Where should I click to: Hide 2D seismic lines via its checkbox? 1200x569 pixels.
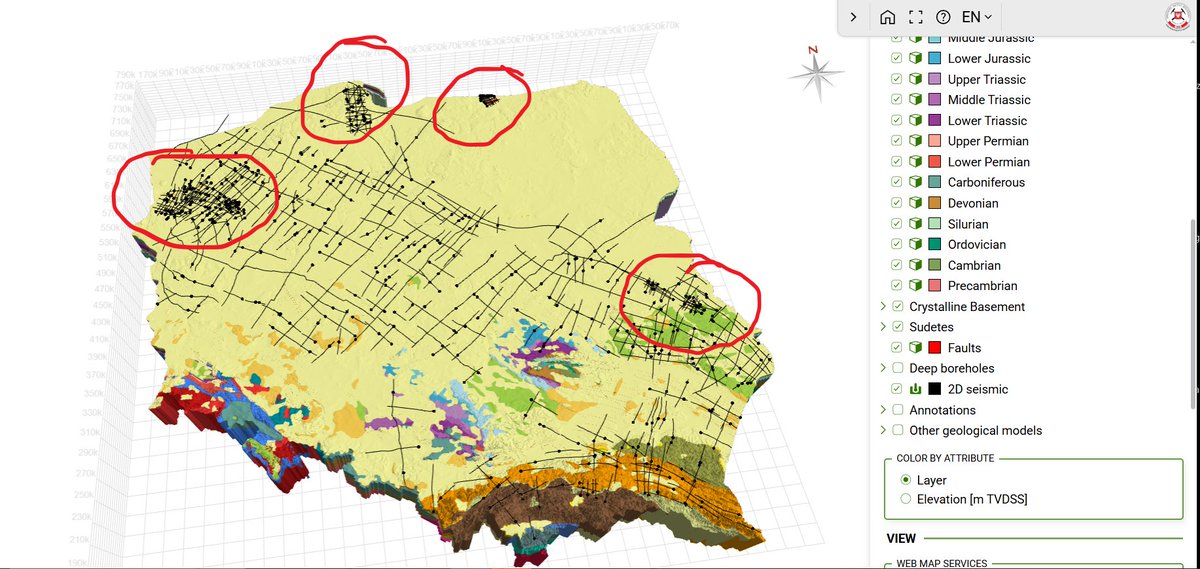tap(897, 389)
